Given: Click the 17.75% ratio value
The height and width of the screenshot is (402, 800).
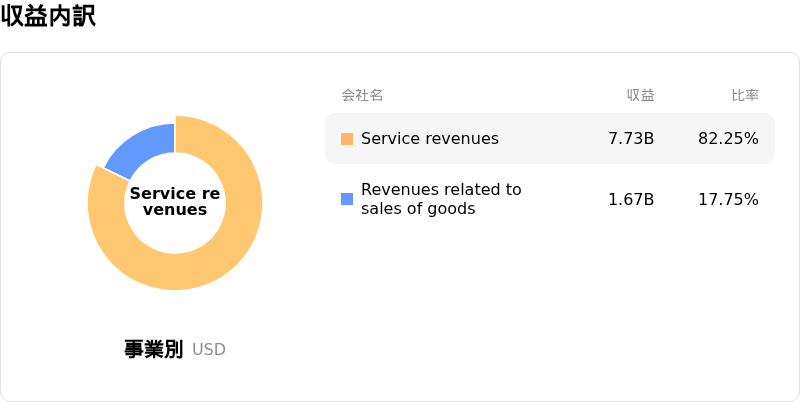Looking at the screenshot, I should 728,199.
